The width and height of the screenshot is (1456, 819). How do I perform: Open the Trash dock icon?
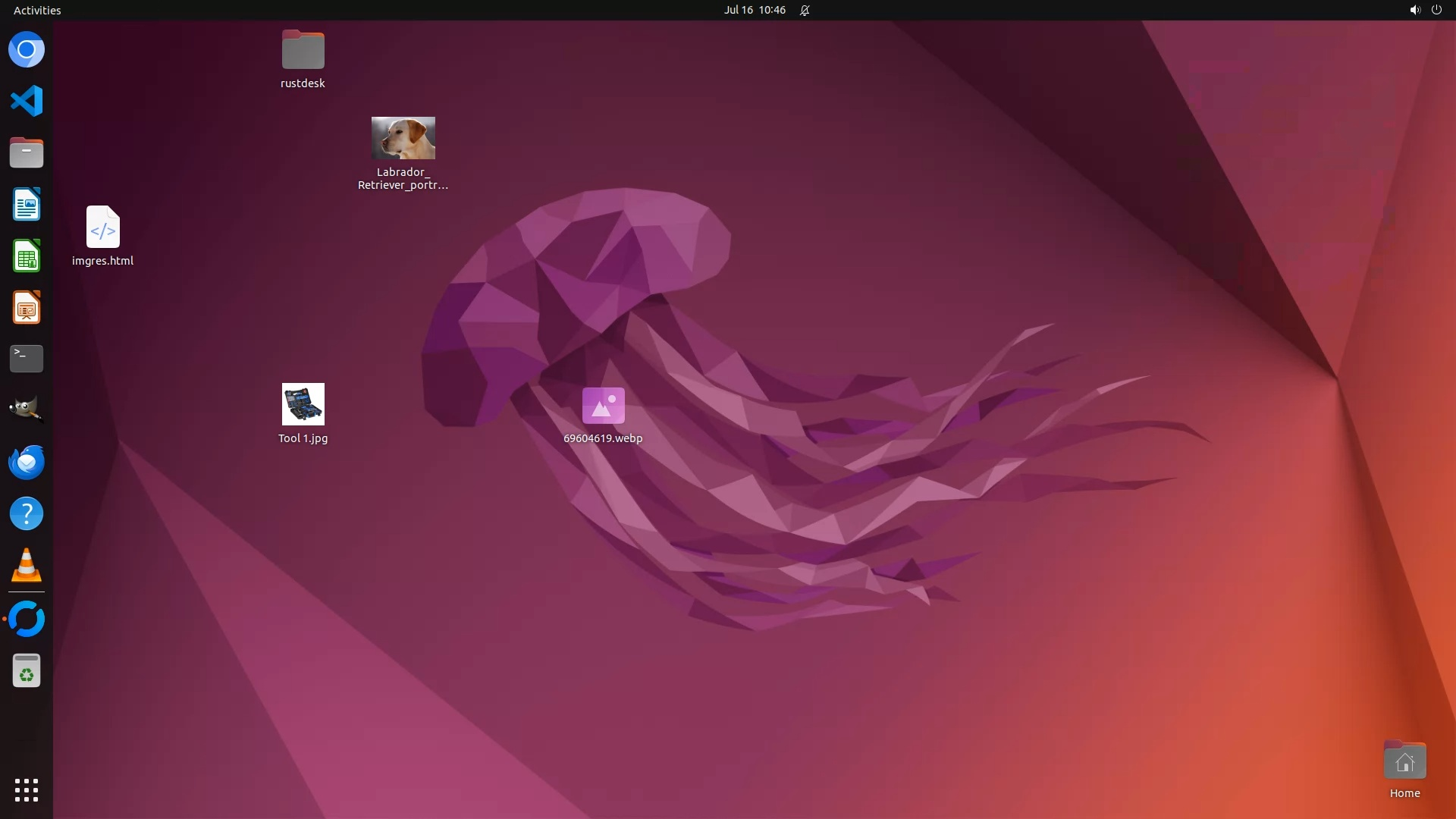pyautogui.click(x=27, y=671)
